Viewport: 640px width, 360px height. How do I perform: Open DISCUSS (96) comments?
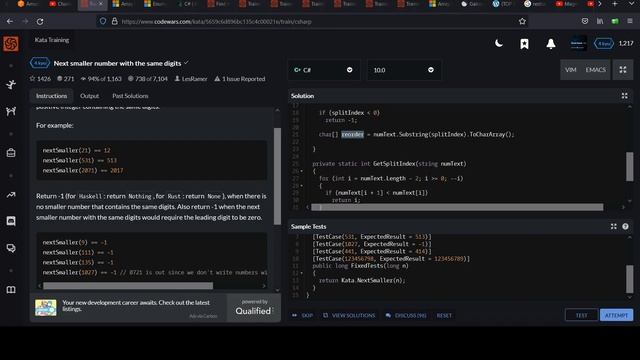pyautogui.click(x=406, y=316)
